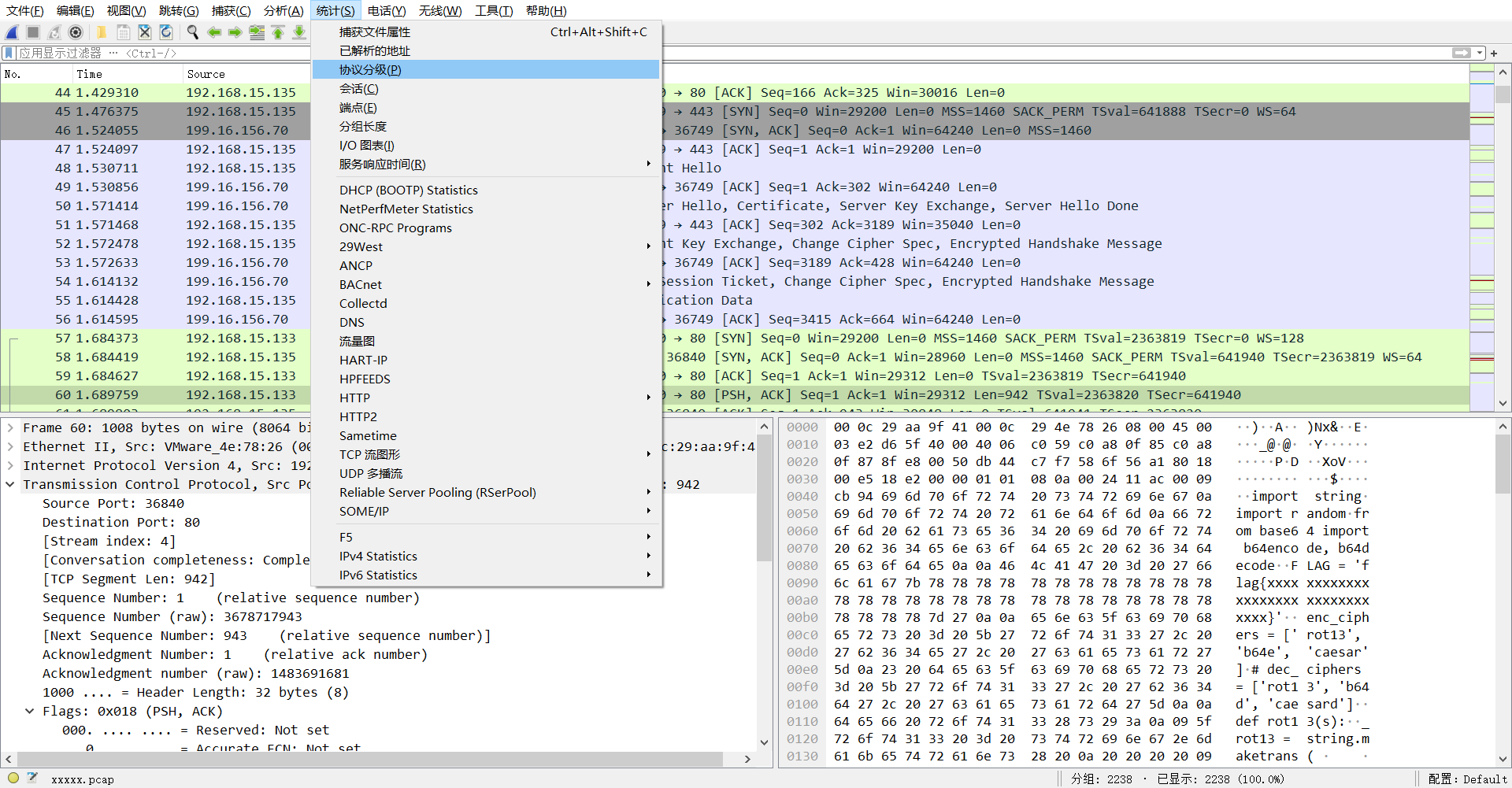The width and height of the screenshot is (1512, 788).
Task: Select the HTTP2 menu entry
Action: pyautogui.click(x=486, y=416)
